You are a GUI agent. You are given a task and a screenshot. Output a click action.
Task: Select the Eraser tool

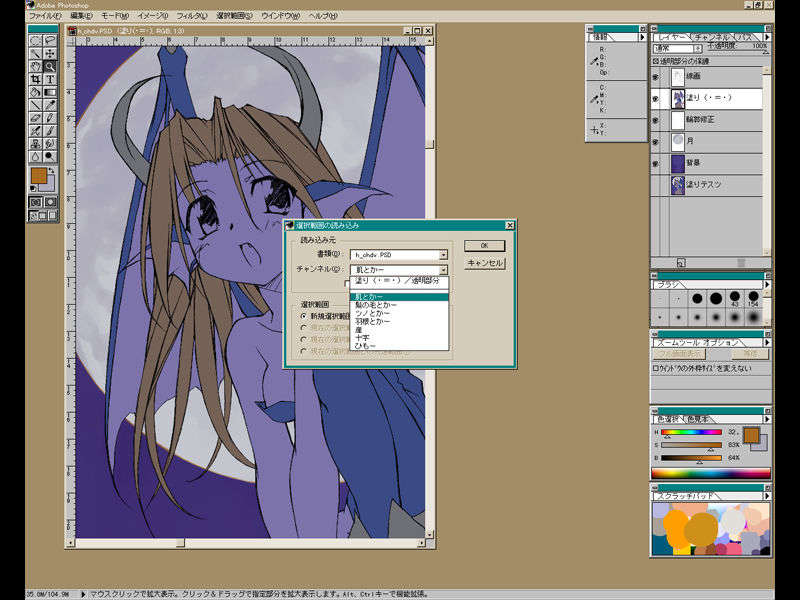[35, 118]
